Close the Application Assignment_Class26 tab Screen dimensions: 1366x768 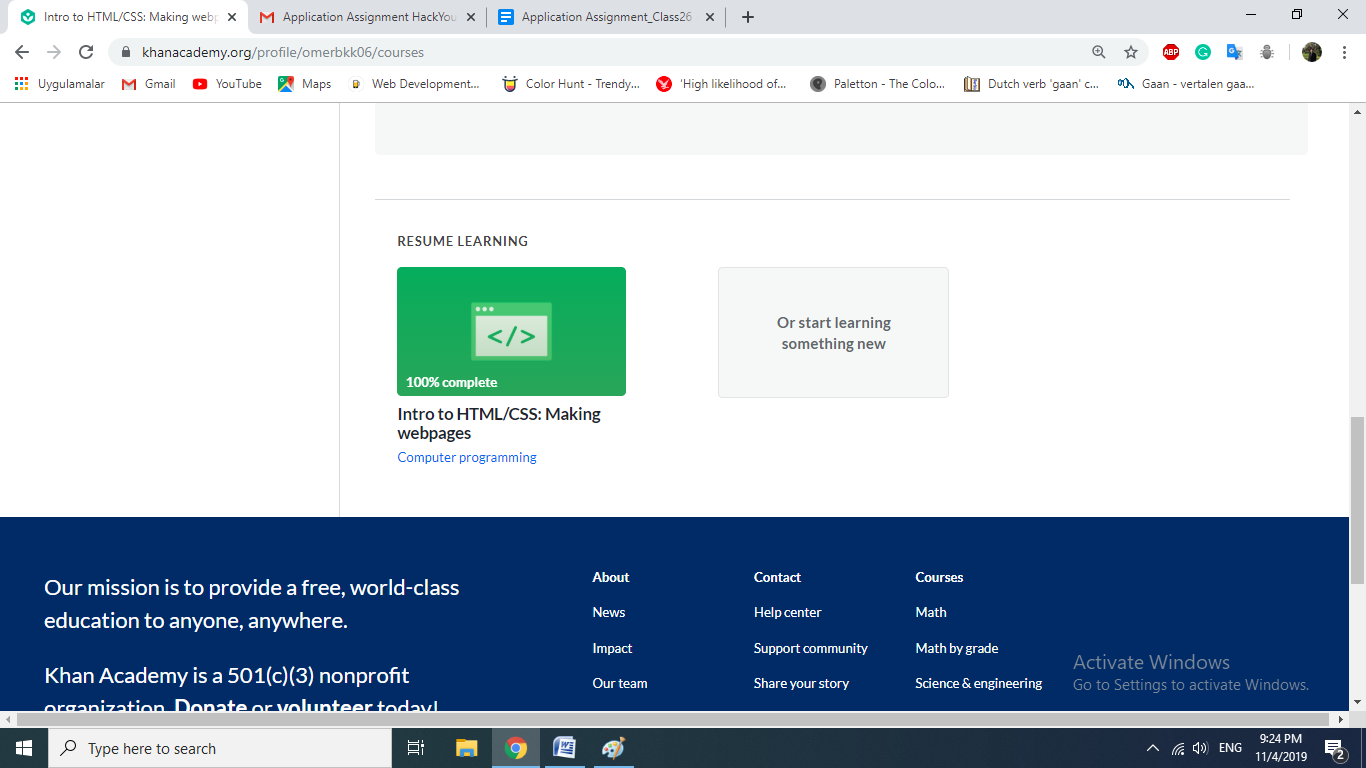pyautogui.click(x=710, y=17)
